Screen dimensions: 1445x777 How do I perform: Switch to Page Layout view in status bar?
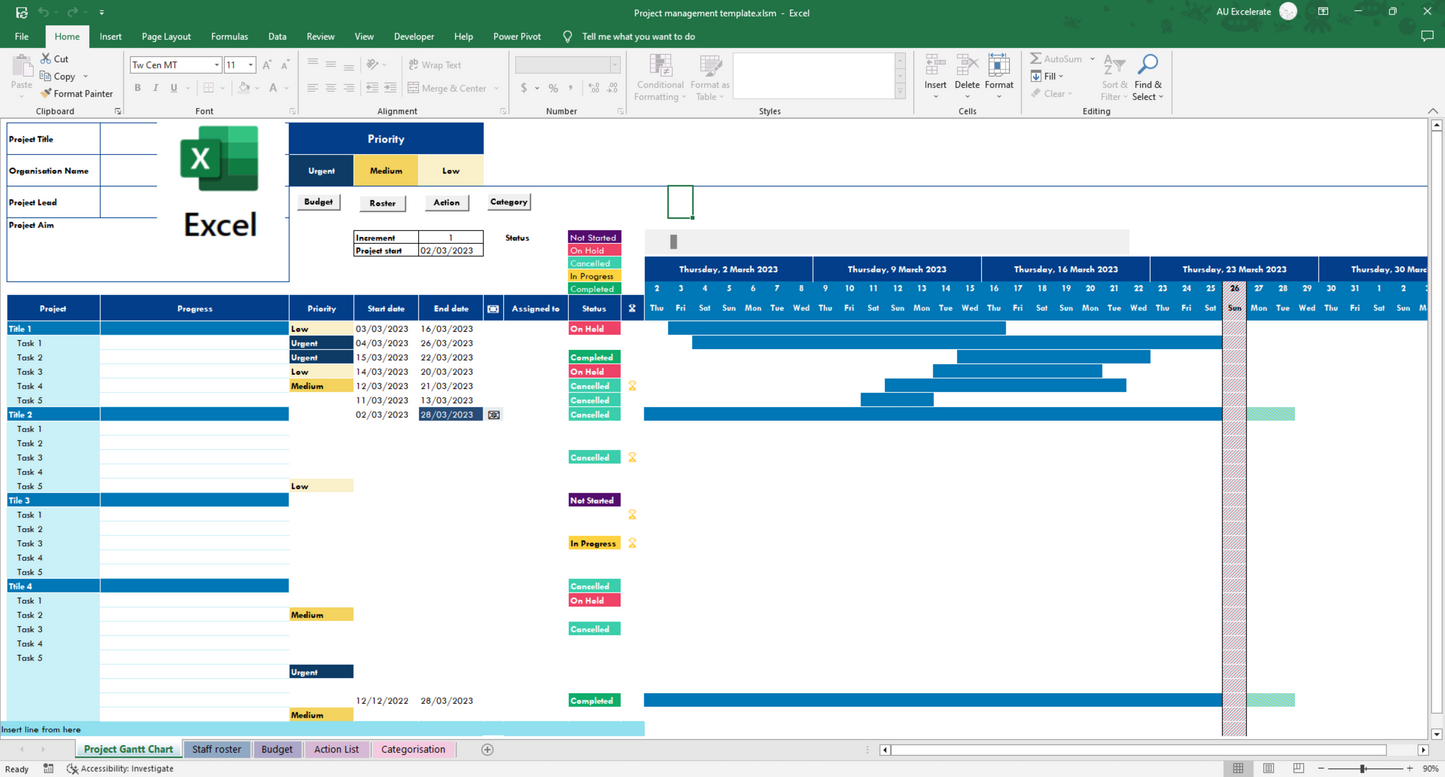click(1268, 768)
